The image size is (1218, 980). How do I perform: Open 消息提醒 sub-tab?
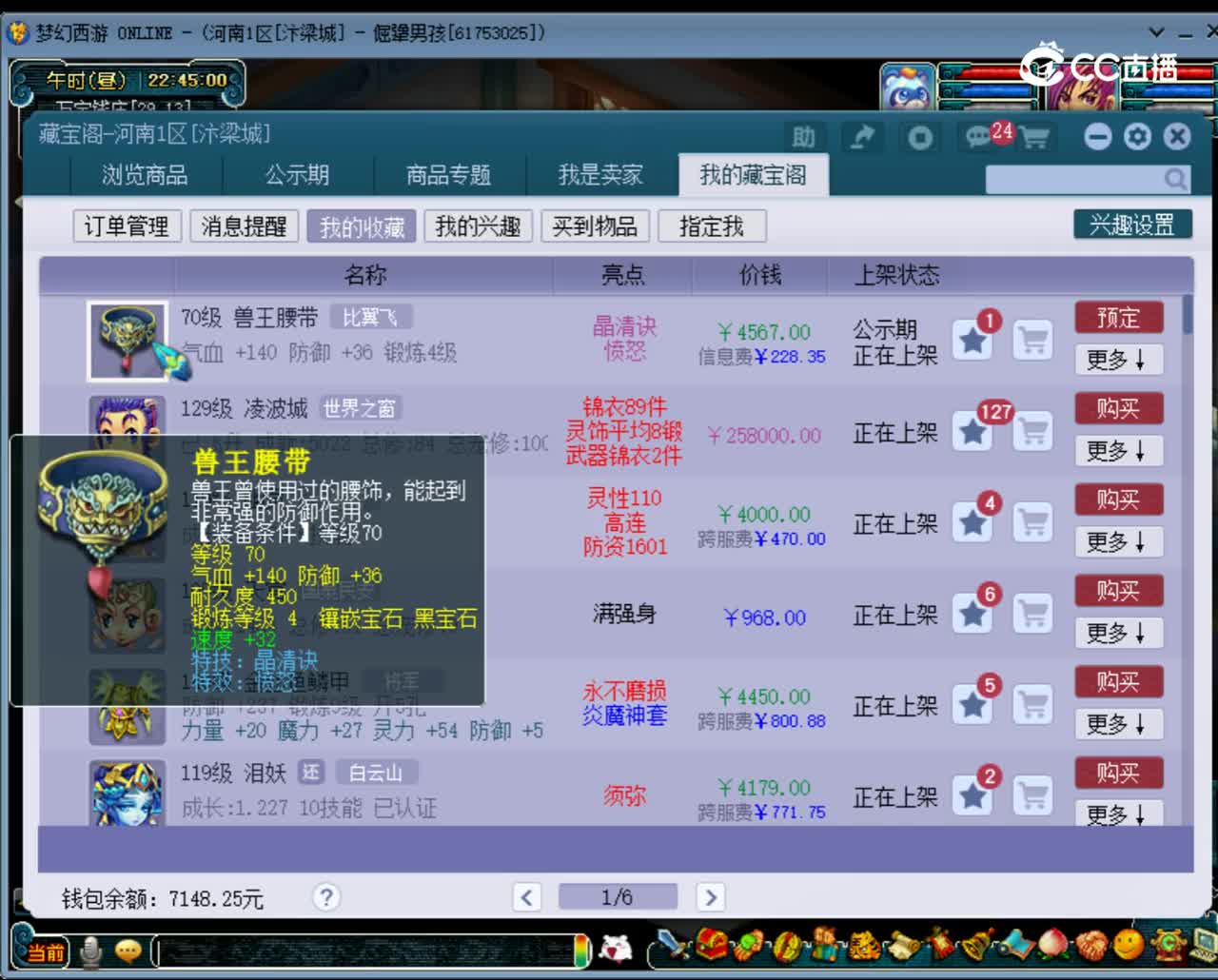244,226
